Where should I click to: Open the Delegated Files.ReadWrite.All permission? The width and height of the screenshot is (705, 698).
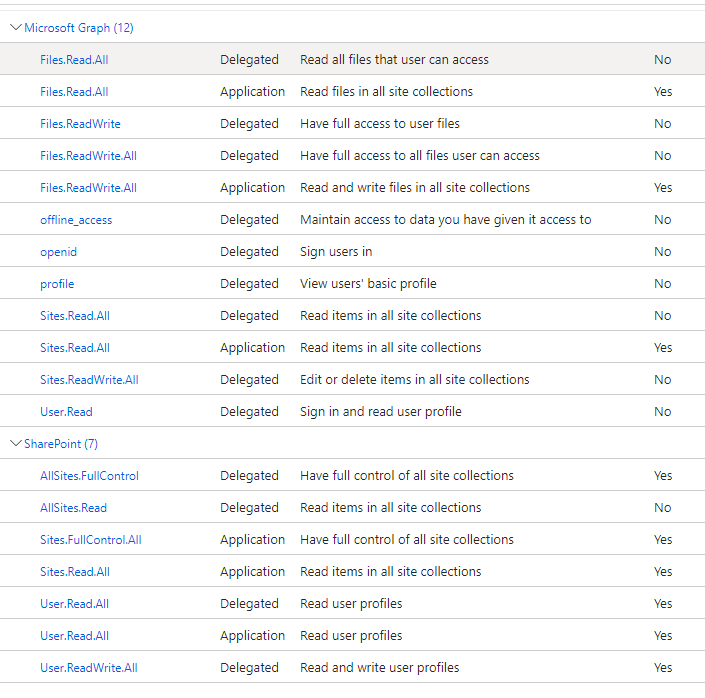click(x=88, y=156)
